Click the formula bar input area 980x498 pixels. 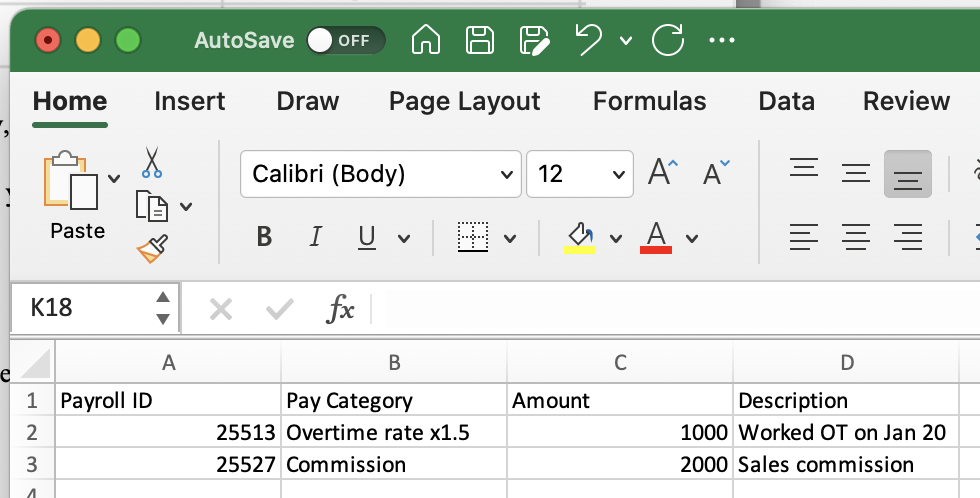pyautogui.click(x=676, y=309)
